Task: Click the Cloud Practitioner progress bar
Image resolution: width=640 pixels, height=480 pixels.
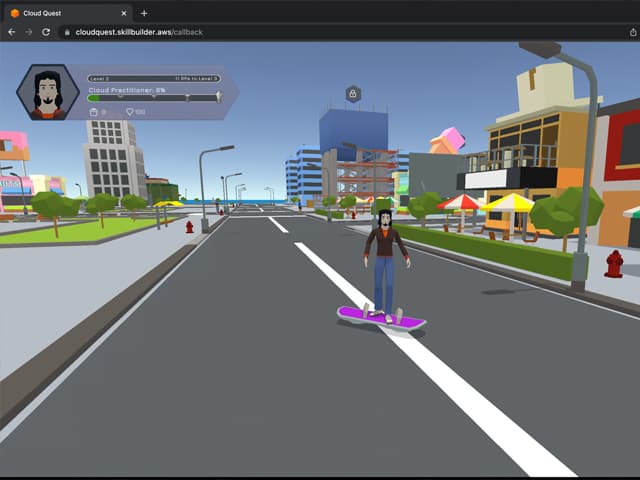Action: (x=150, y=97)
